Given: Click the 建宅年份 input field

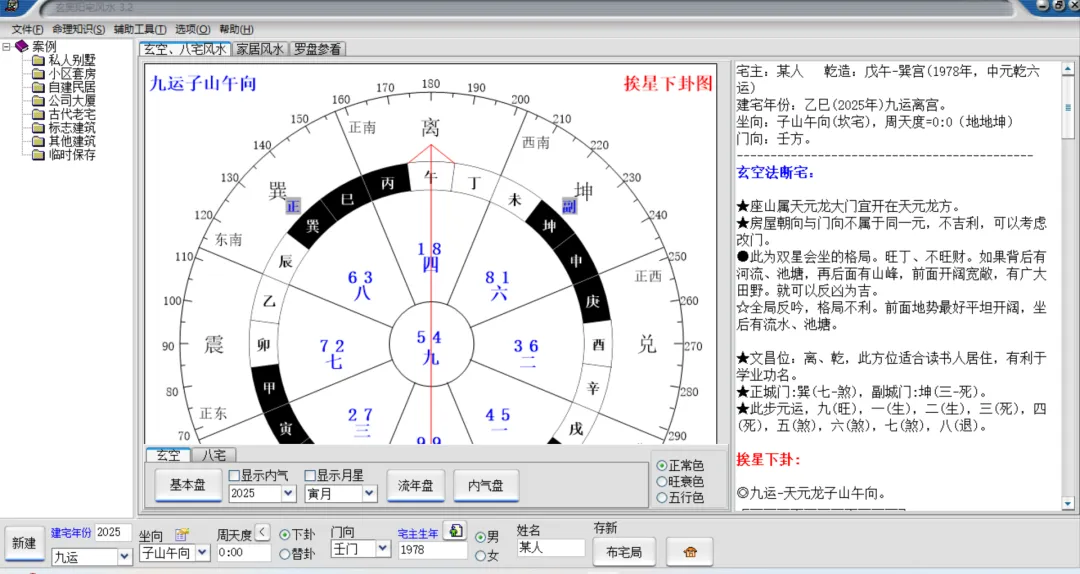Looking at the screenshot, I should click(x=112, y=533).
